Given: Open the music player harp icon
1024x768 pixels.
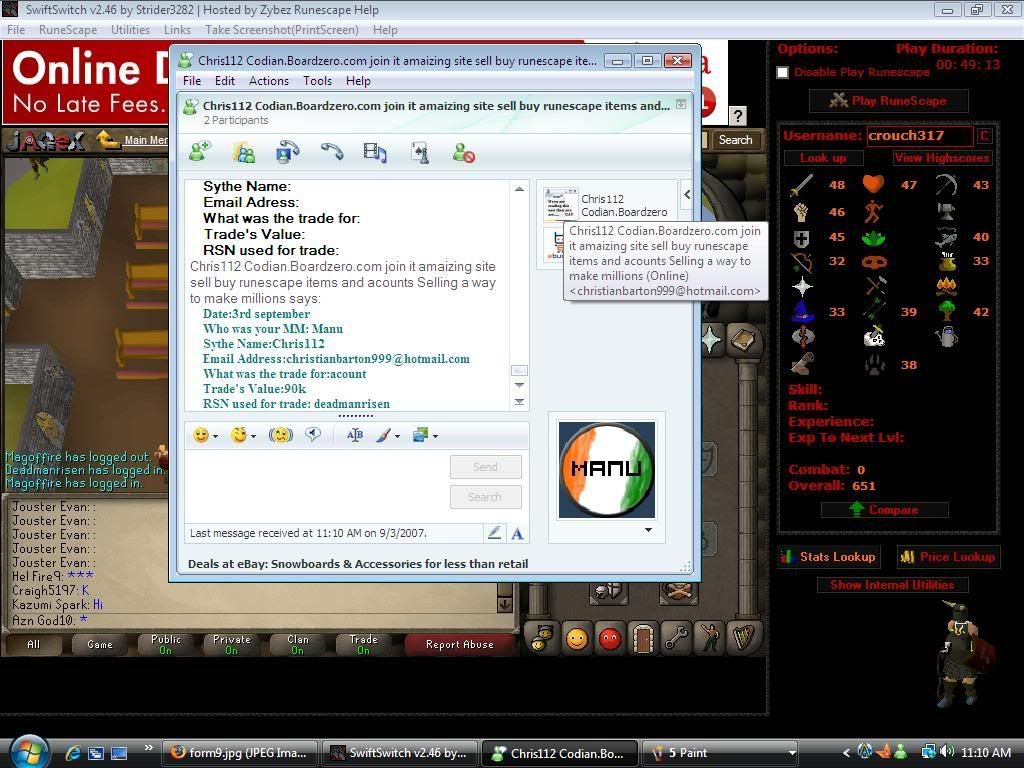Looking at the screenshot, I should [743, 638].
